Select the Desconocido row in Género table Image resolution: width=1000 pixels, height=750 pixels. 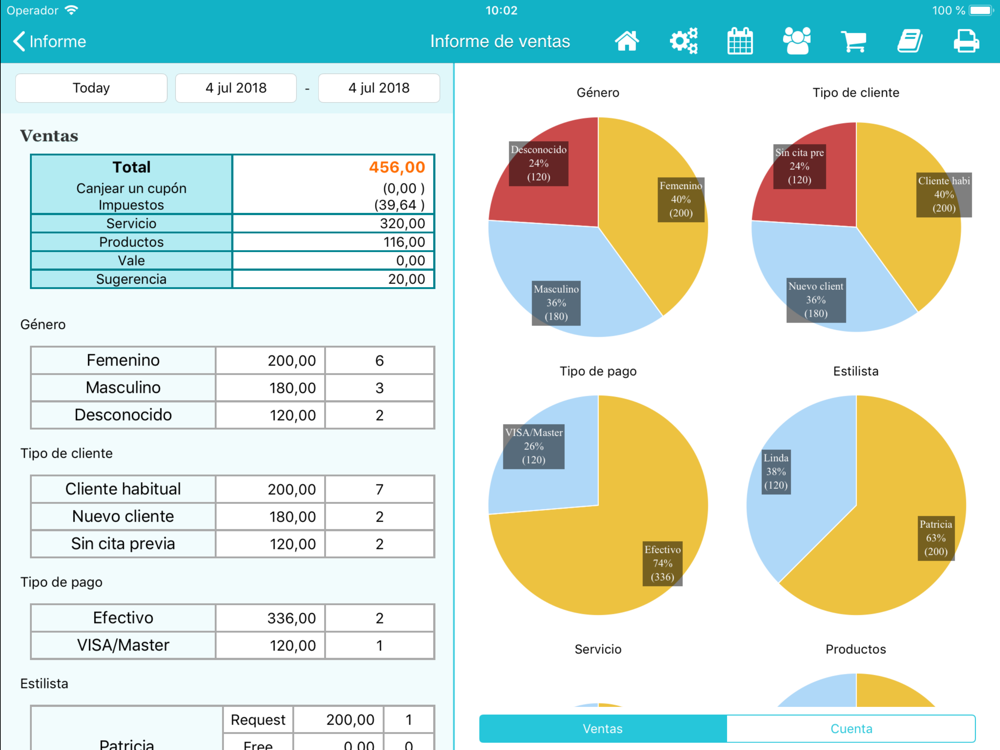point(233,415)
